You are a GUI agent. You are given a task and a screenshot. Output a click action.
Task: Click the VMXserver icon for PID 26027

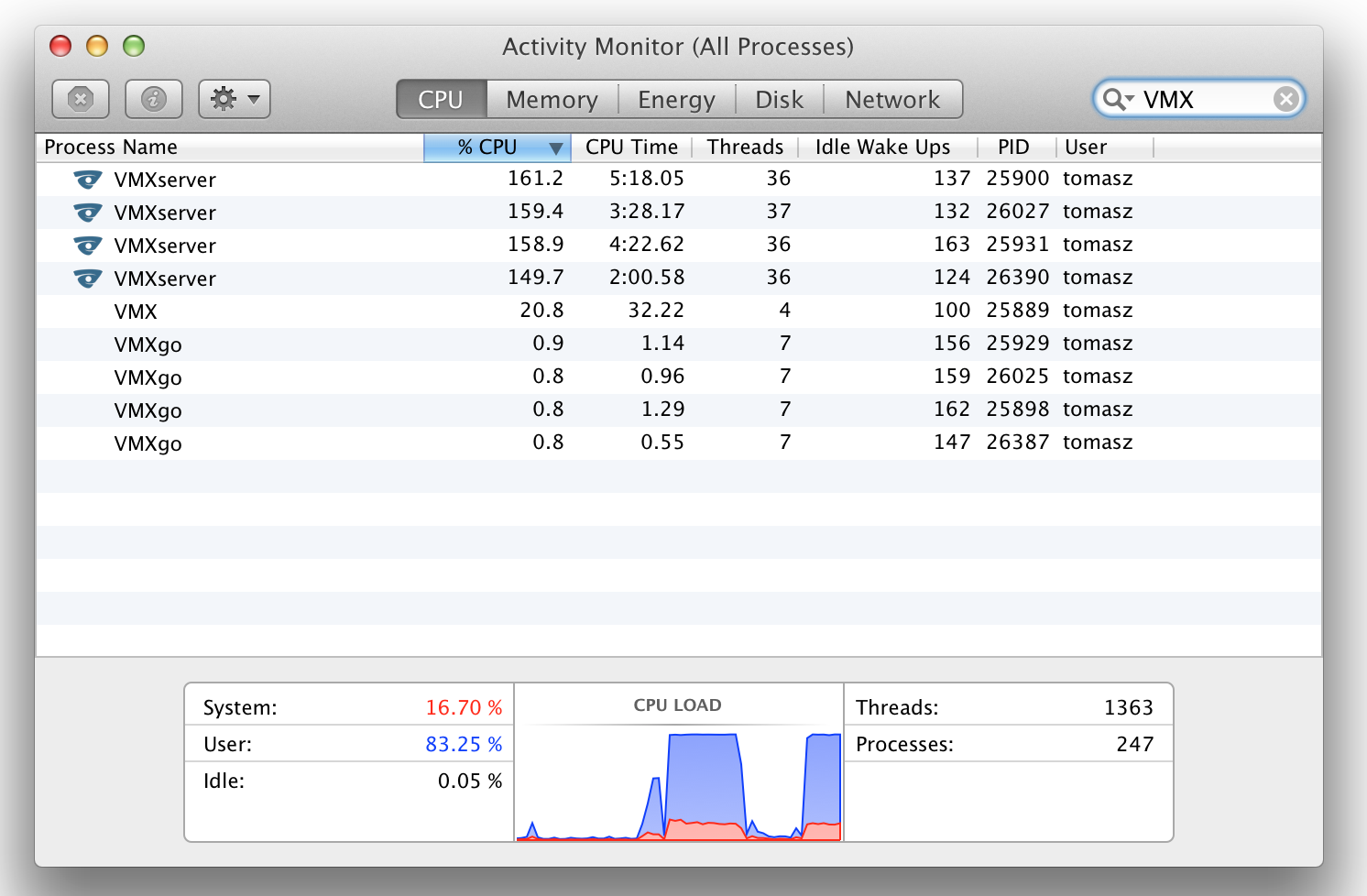[88, 213]
